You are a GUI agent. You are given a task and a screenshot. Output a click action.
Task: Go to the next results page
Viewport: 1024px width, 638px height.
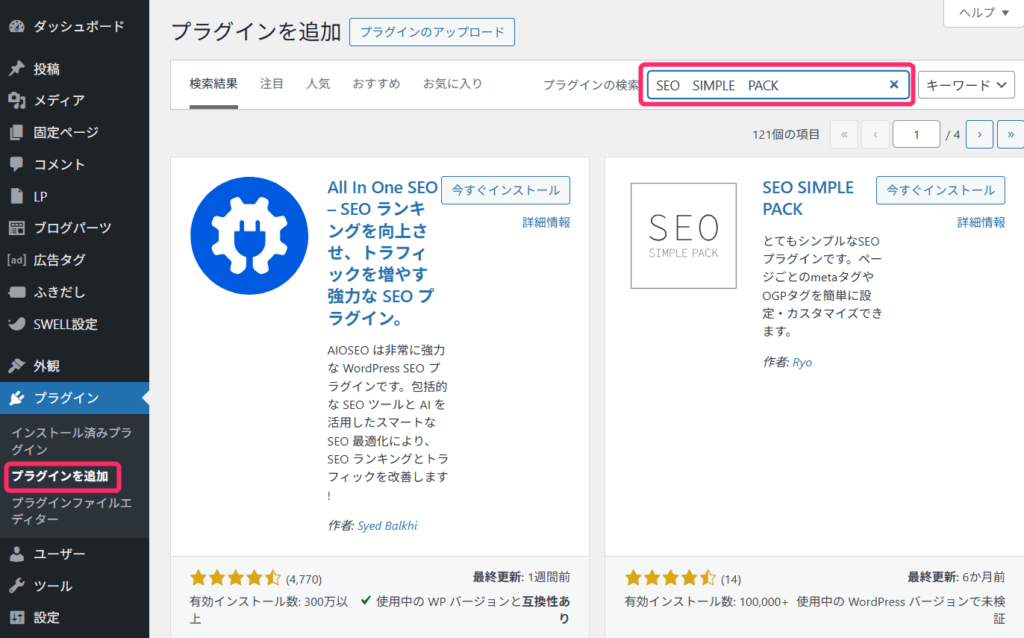979,135
